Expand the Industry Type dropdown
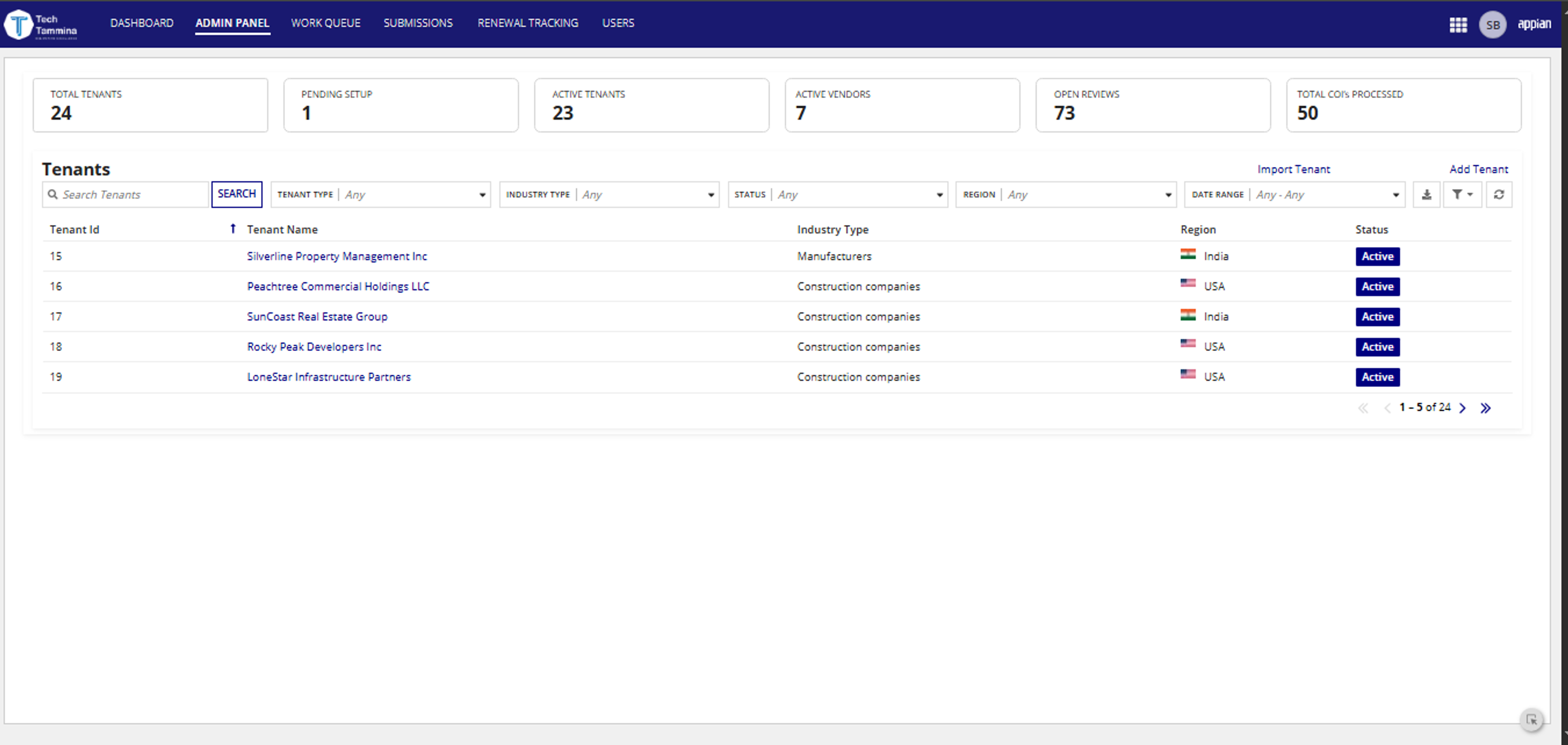This screenshot has height=745, width=1568. coord(609,194)
